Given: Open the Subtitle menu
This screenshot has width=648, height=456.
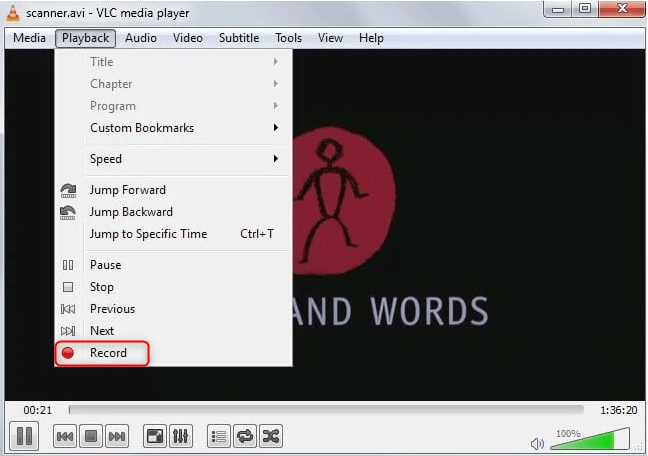Looking at the screenshot, I should pyautogui.click(x=238, y=38).
